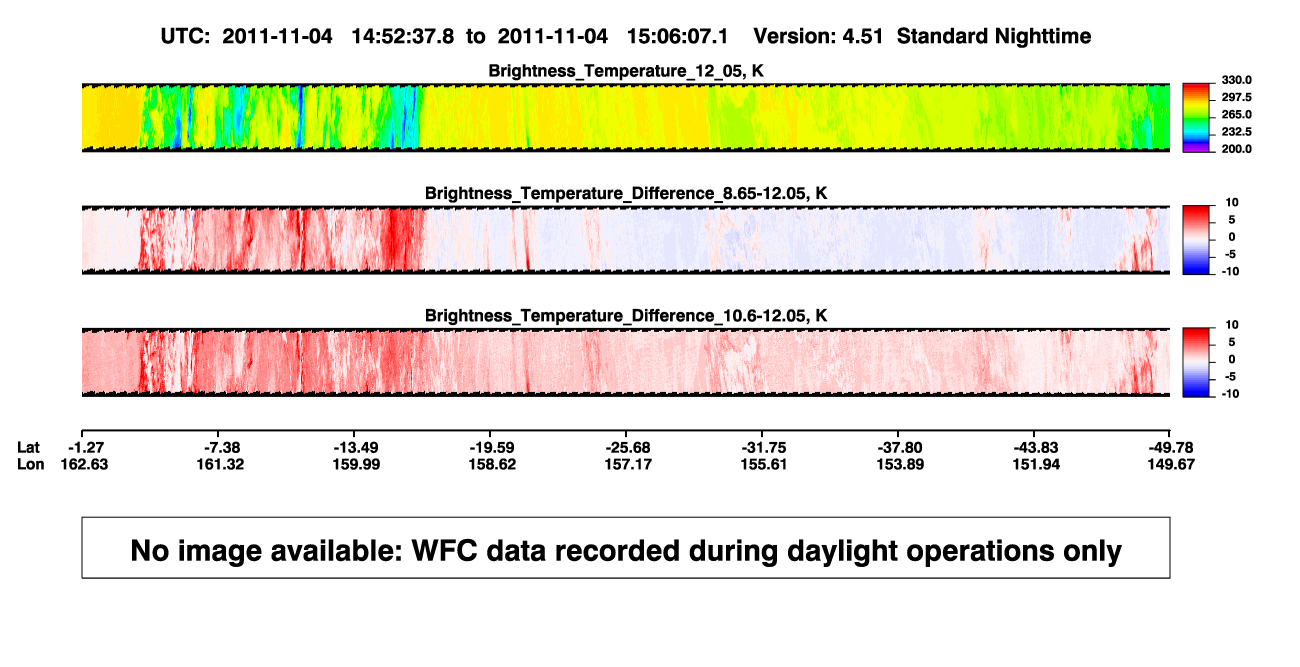Click longitude tick label '161.32'

[221, 464]
